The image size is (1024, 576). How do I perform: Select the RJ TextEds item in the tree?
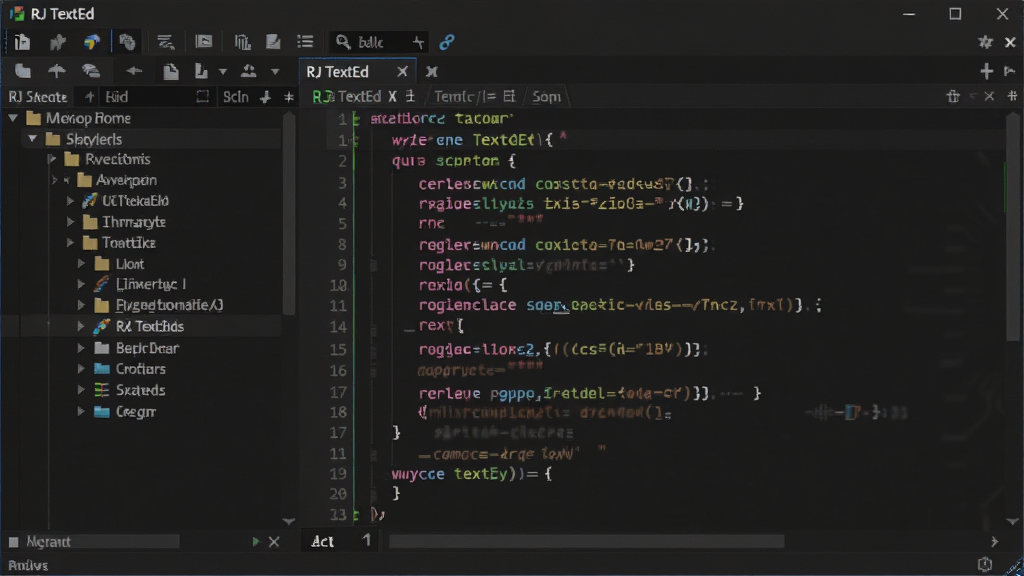[x=150, y=327]
